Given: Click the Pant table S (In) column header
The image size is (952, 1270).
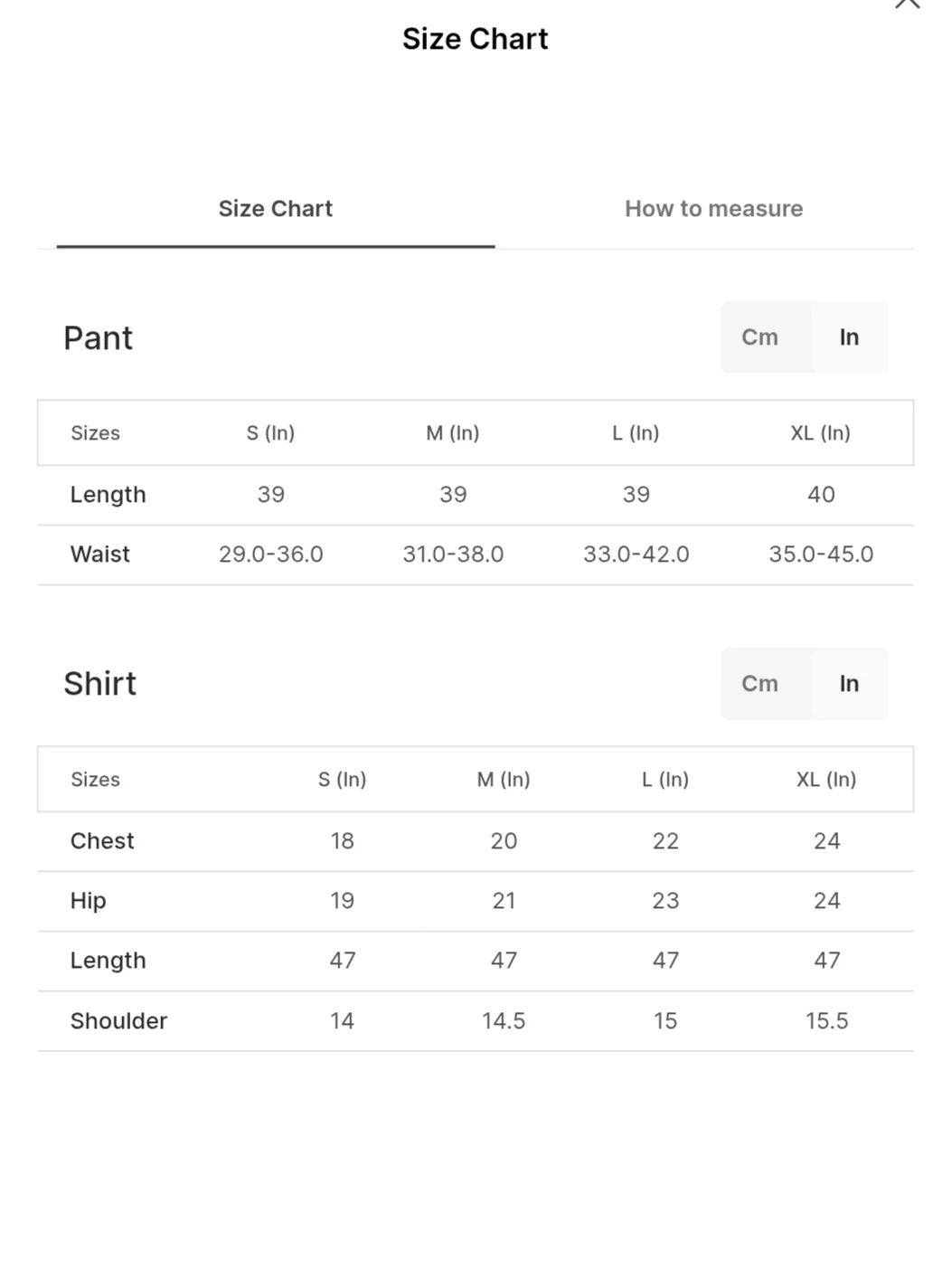Looking at the screenshot, I should tap(270, 433).
